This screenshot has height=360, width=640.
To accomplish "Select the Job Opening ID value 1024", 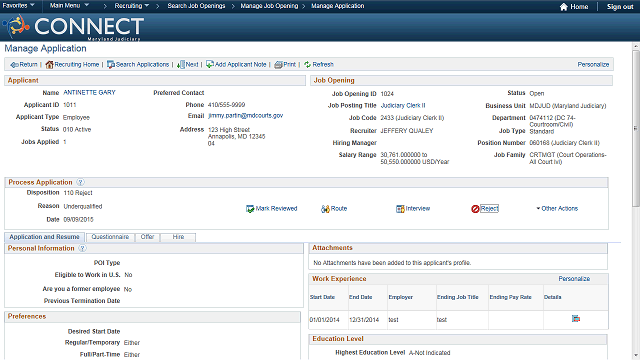I will point(387,94).
